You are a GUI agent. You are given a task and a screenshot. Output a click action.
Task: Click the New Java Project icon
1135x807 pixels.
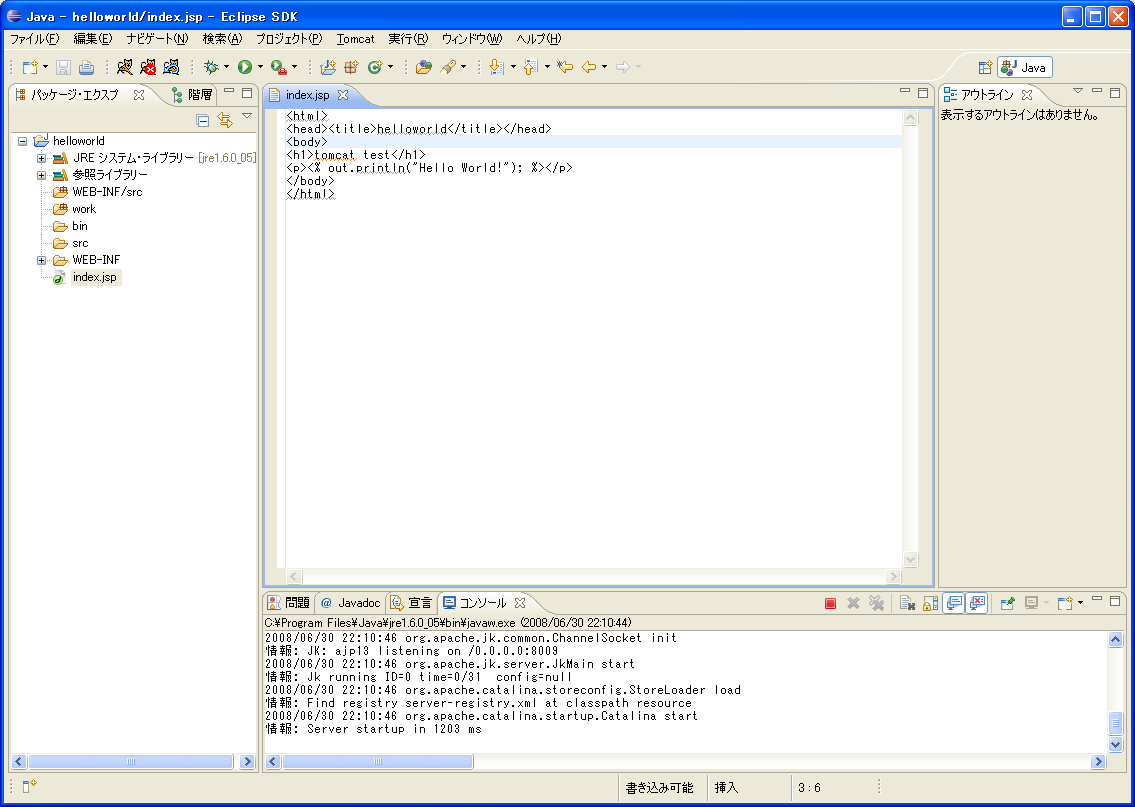click(x=328, y=67)
